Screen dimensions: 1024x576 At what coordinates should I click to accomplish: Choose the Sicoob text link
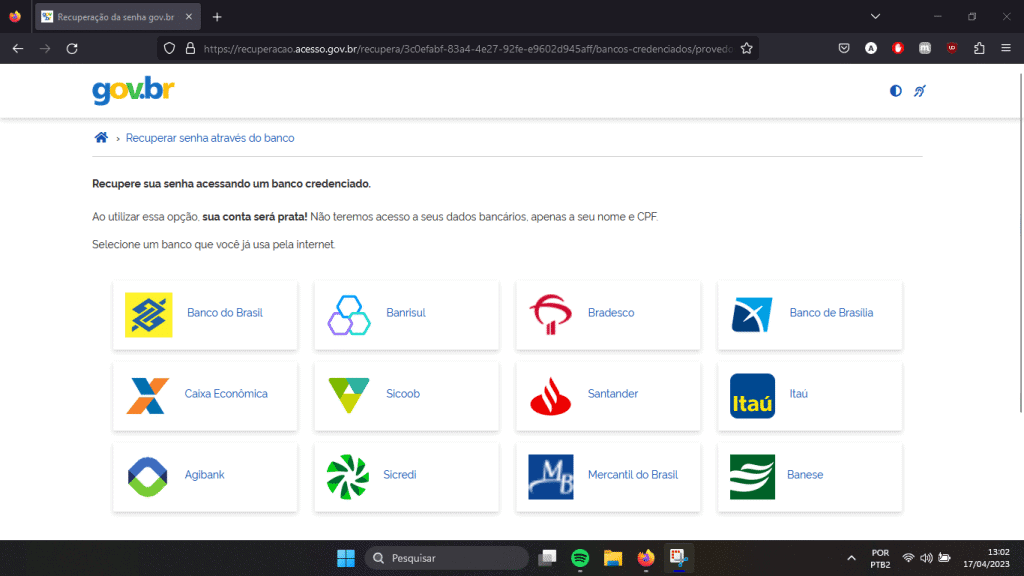click(403, 394)
